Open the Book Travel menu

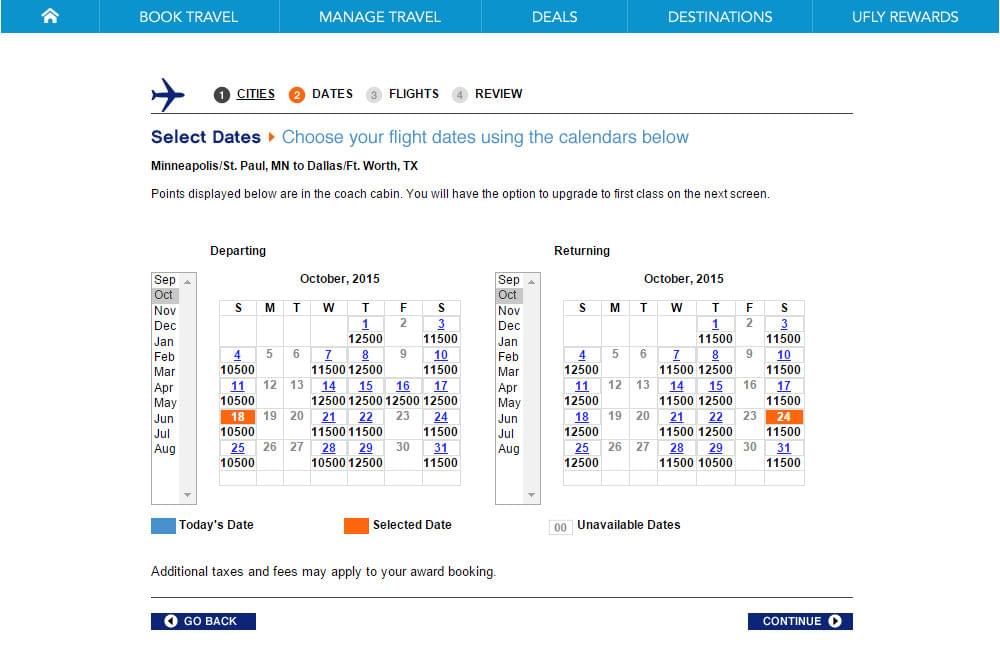pyautogui.click(x=189, y=17)
